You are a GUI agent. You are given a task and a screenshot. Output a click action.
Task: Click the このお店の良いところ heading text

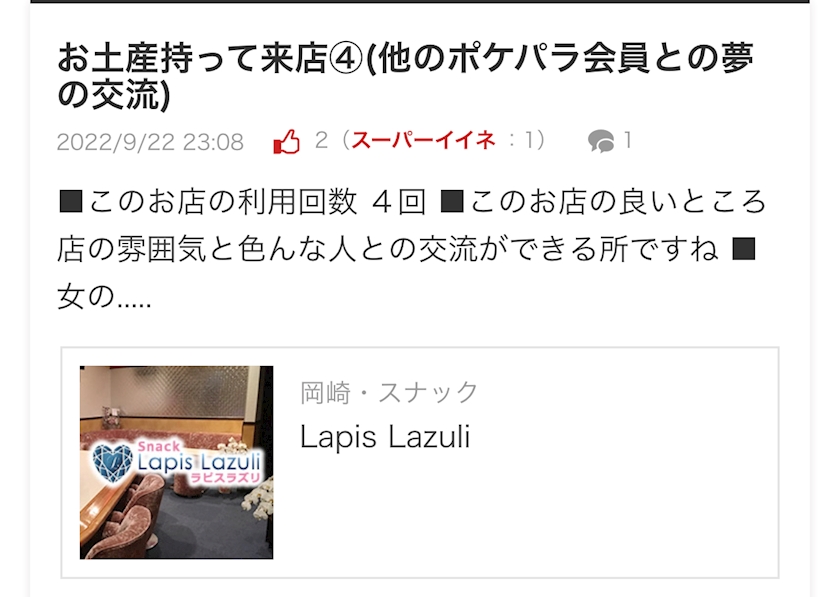(603, 203)
